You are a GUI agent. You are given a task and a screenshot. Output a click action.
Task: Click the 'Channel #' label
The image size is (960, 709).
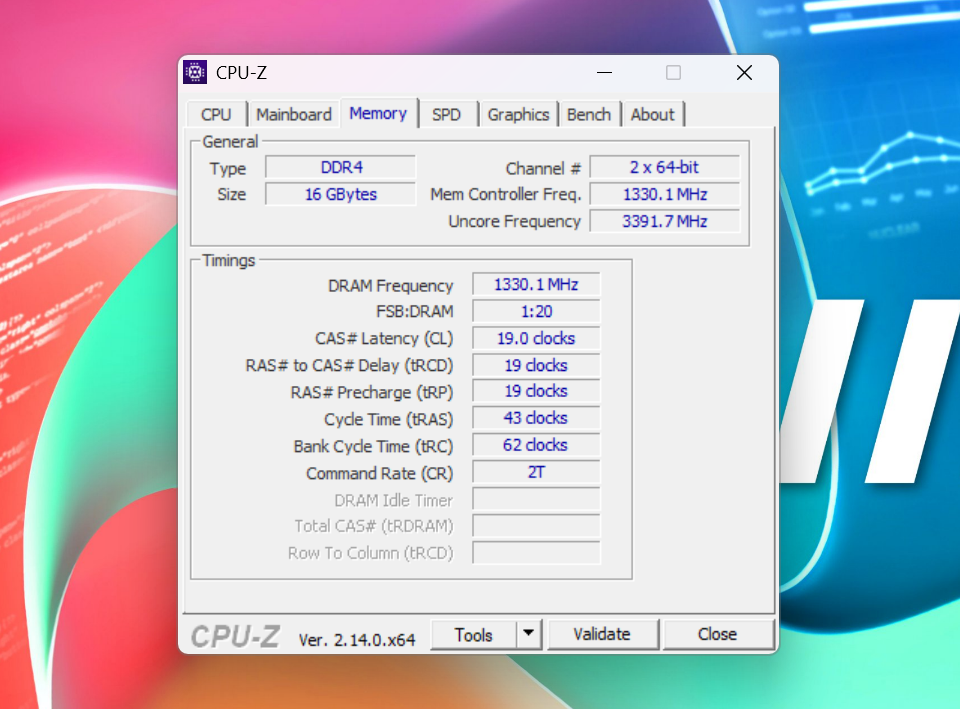coord(543,168)
